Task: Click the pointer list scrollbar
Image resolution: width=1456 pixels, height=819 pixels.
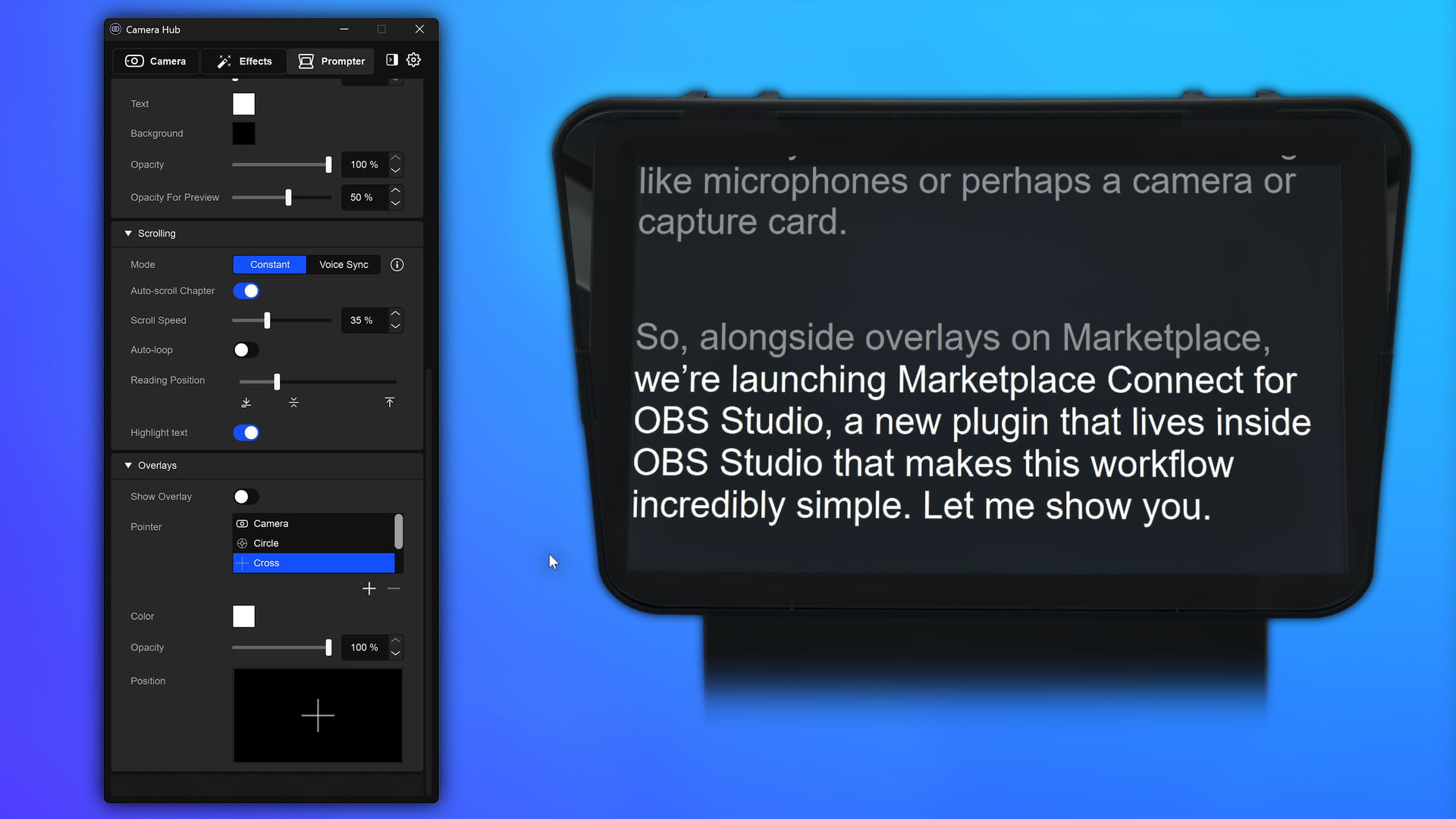Action: (x=399, y=532)
